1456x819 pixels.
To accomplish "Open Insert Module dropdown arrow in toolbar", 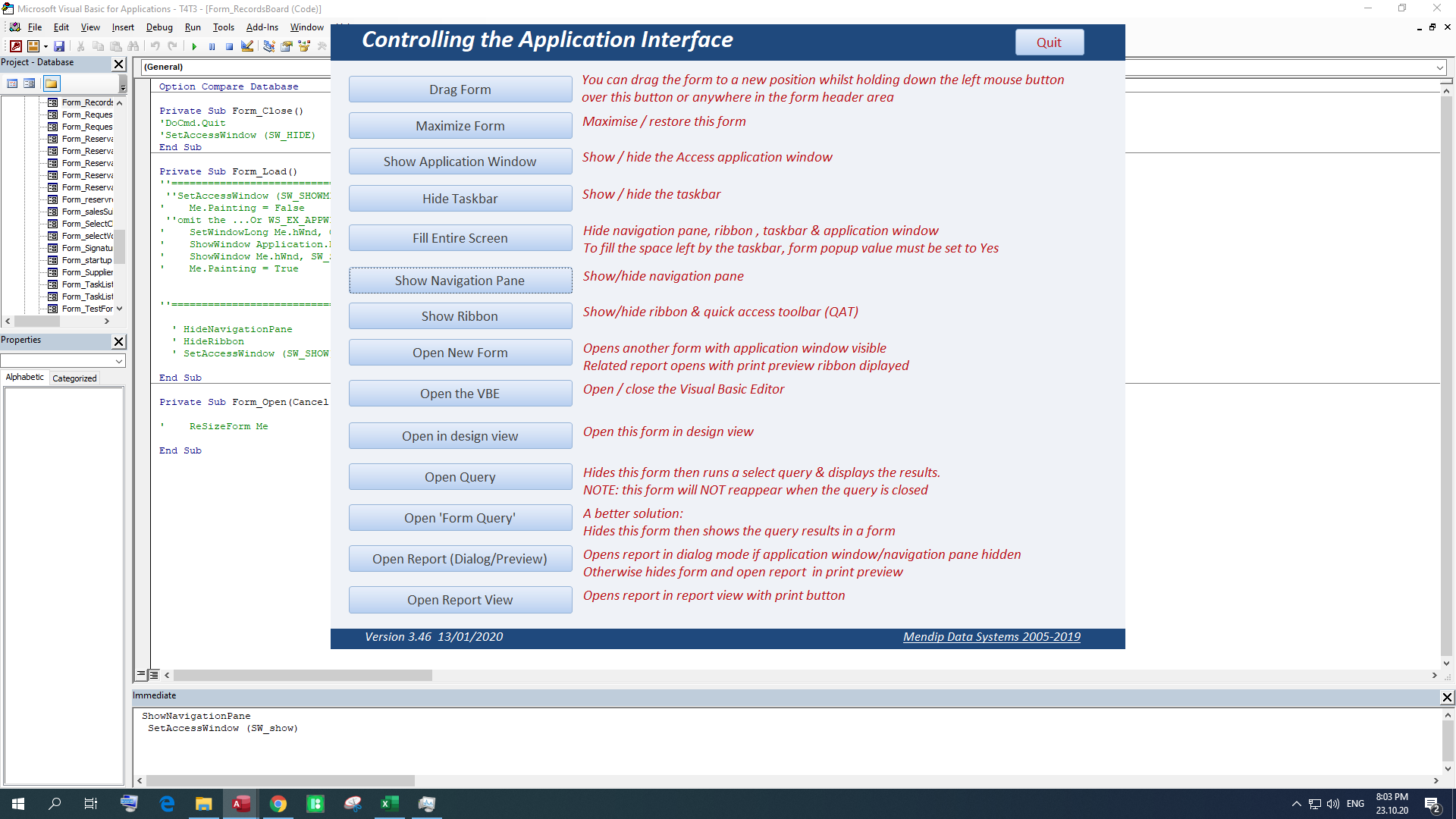I will pyautogui.click(x=45, y=46).
